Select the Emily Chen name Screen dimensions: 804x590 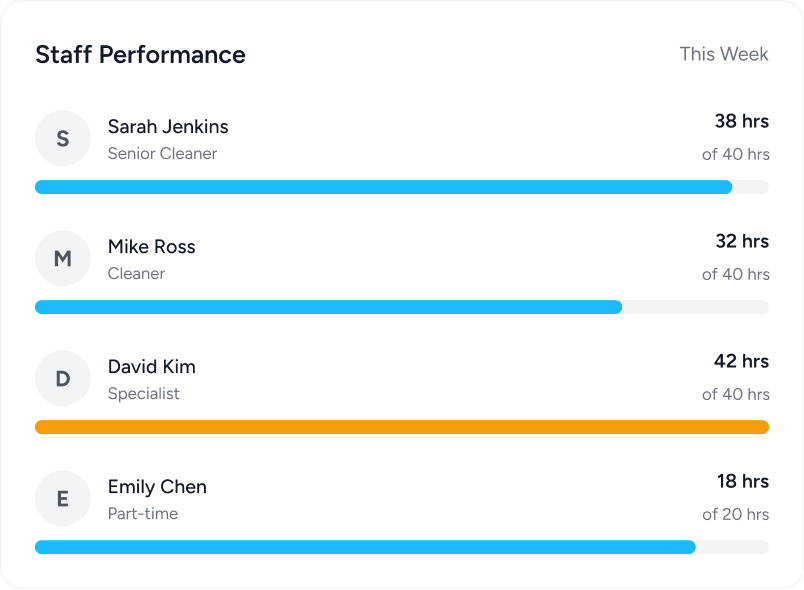click(x=157, y=487)
